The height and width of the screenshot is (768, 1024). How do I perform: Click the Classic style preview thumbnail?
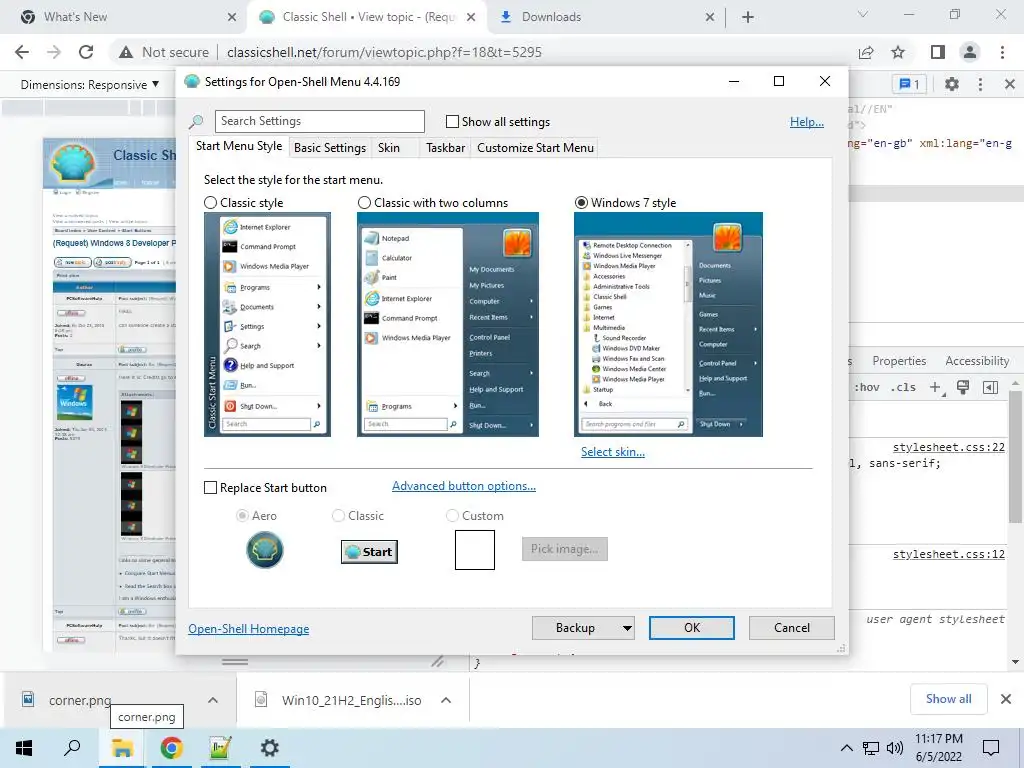point(268,325)
